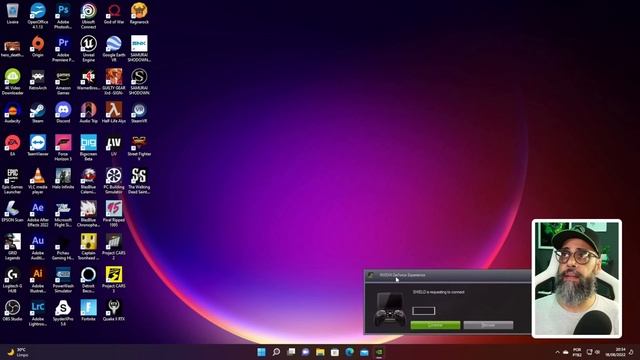Select the Adobe Illustrator shortcut
Viewport: 640px width, 360px height.
coord(38,280)
